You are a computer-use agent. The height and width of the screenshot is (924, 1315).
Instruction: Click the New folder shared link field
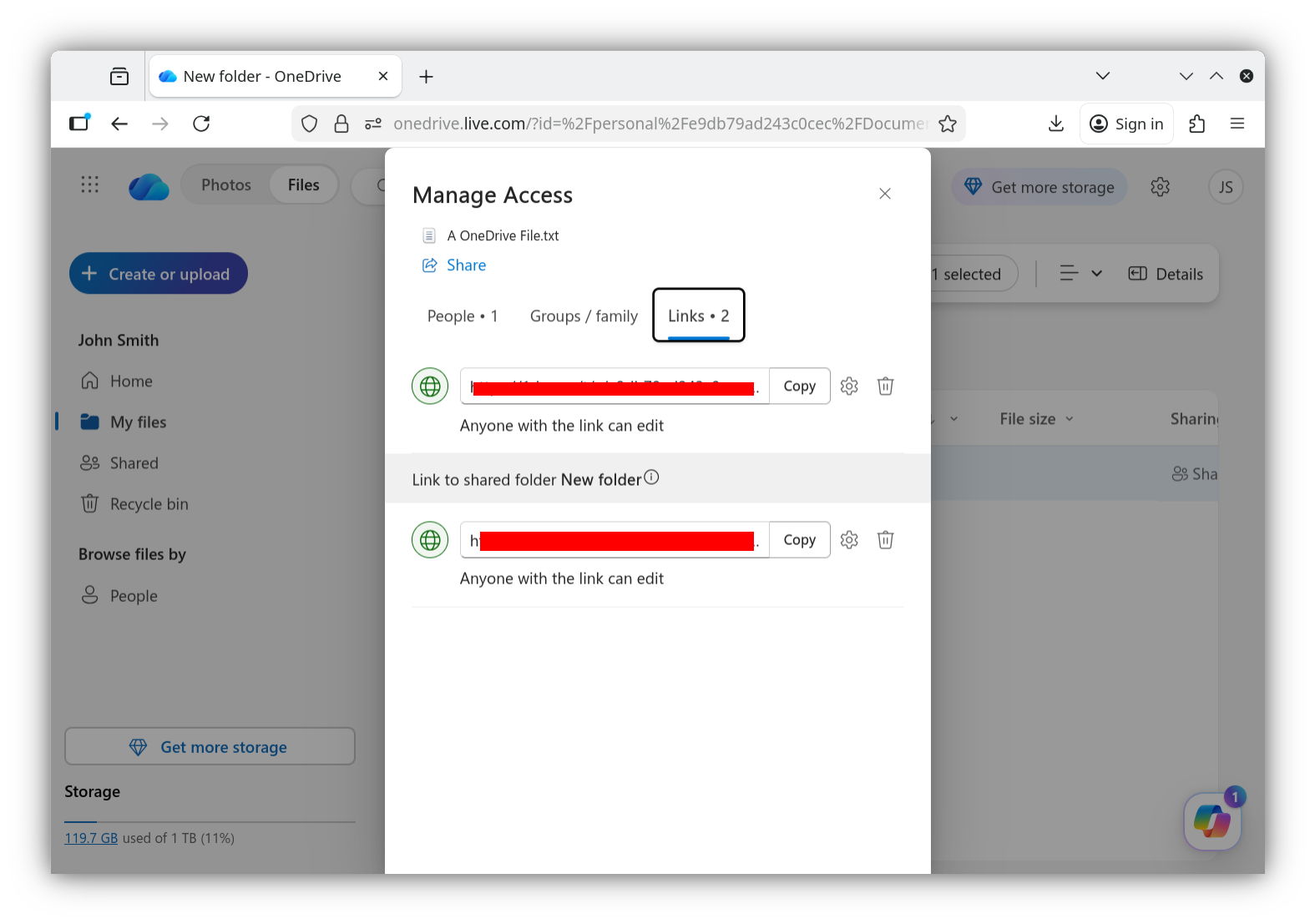coord(615,540)
